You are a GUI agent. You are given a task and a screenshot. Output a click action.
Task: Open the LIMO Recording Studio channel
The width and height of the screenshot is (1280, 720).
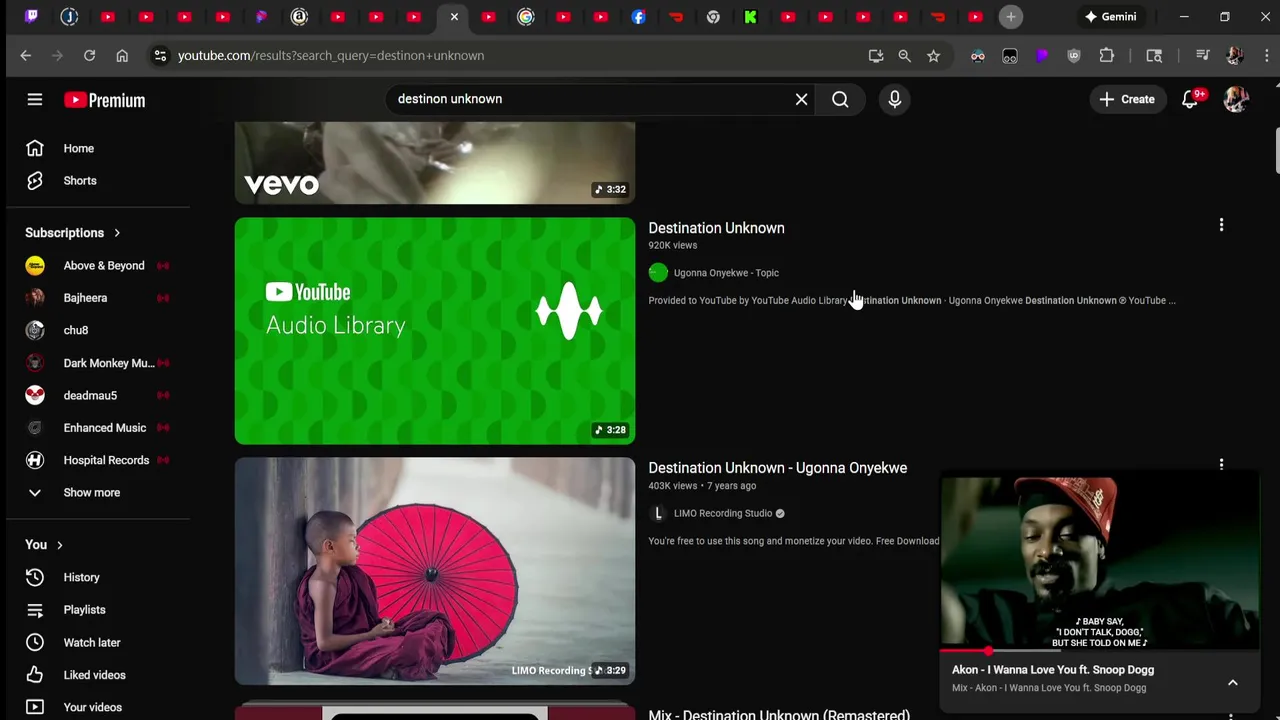723,514
